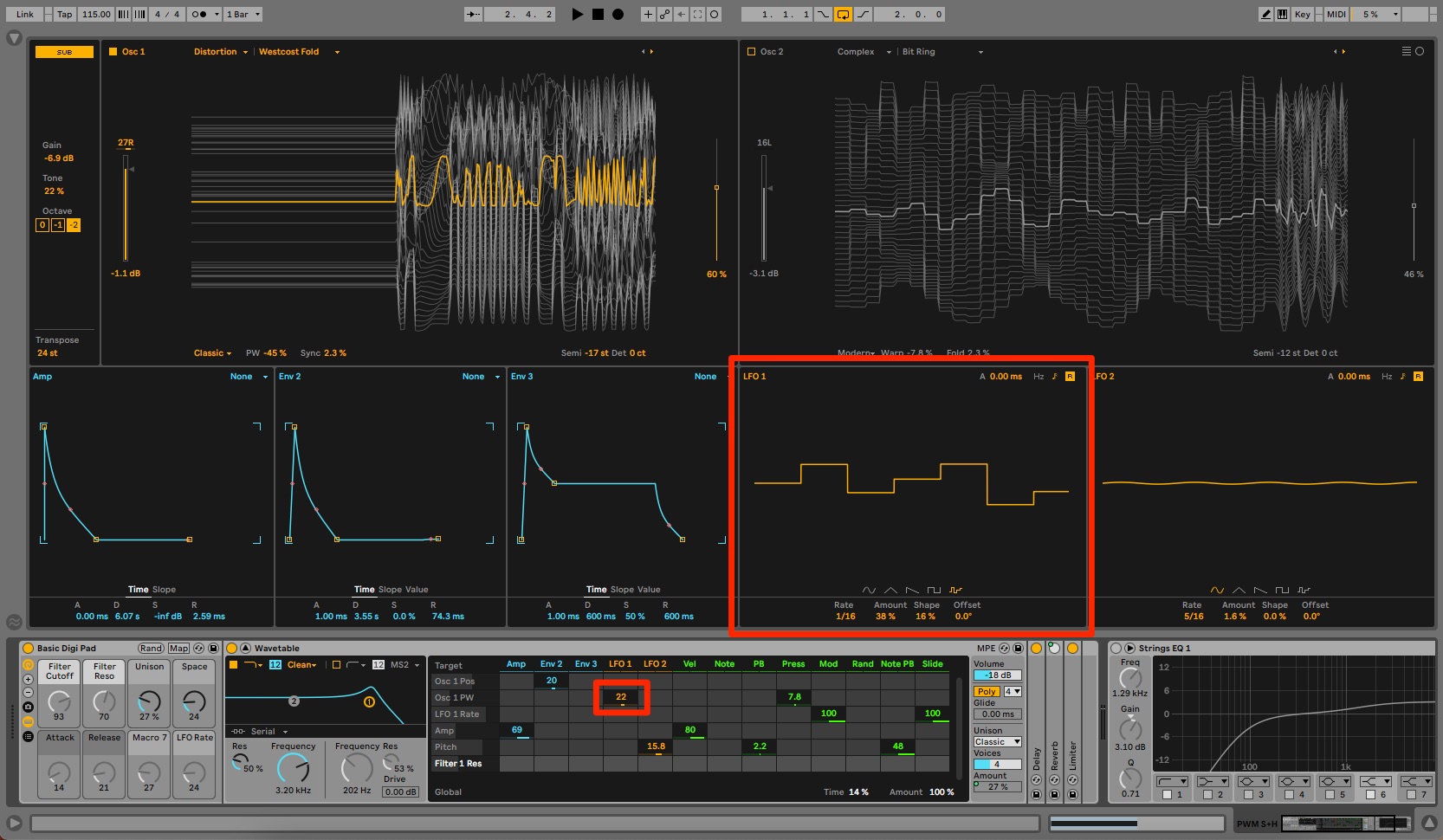Start playback with the Play button
The height and width of the screenshot is (840, 1443).
pos(578,14)
